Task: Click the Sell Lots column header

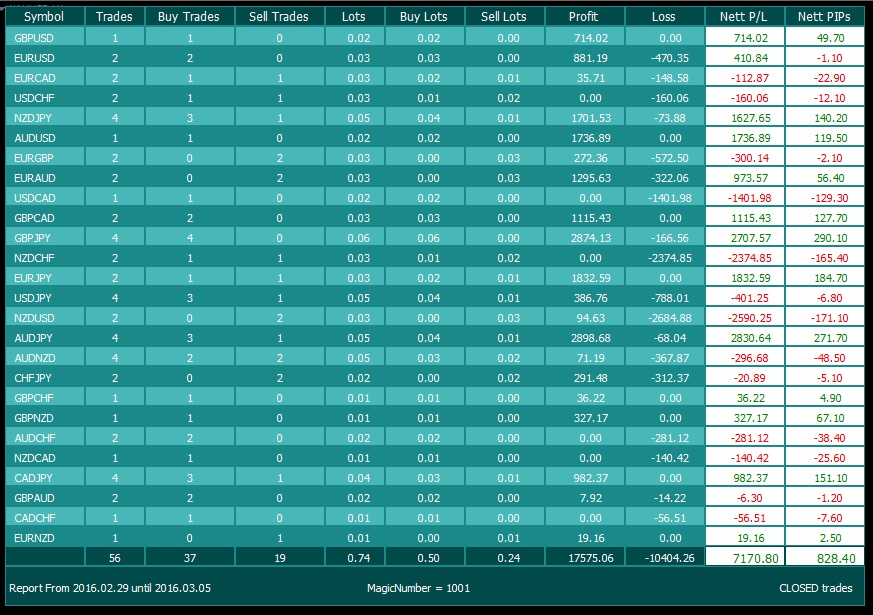Action: coord(504,17)
